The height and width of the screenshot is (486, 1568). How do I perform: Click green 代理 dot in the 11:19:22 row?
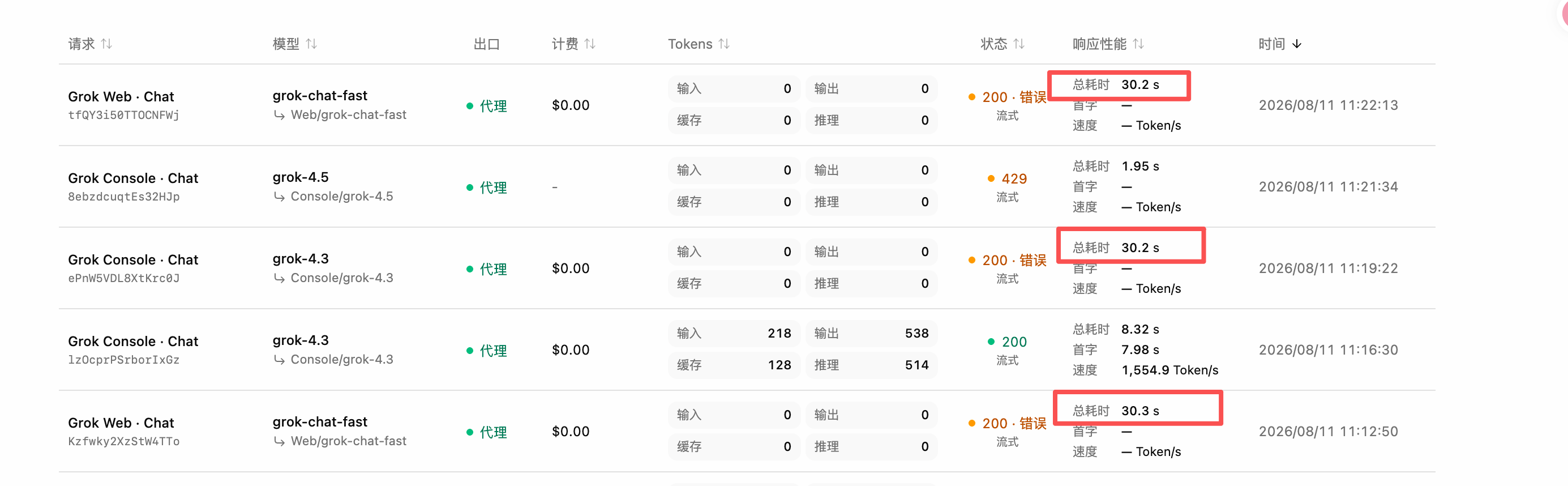(470, 269)
